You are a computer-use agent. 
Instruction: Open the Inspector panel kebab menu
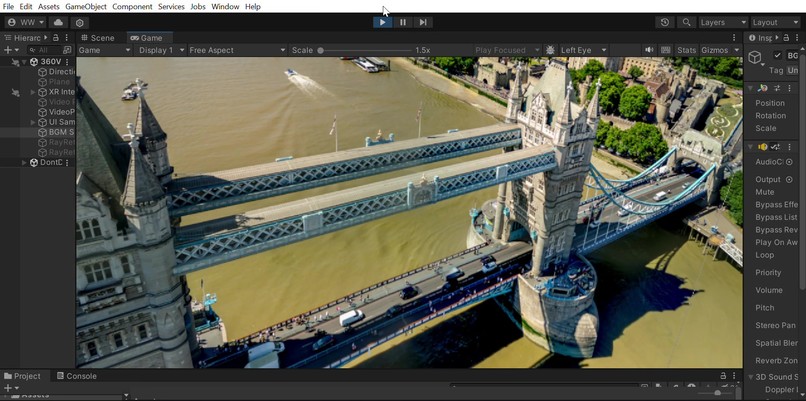pyautogui.click(x=797, y=38)
